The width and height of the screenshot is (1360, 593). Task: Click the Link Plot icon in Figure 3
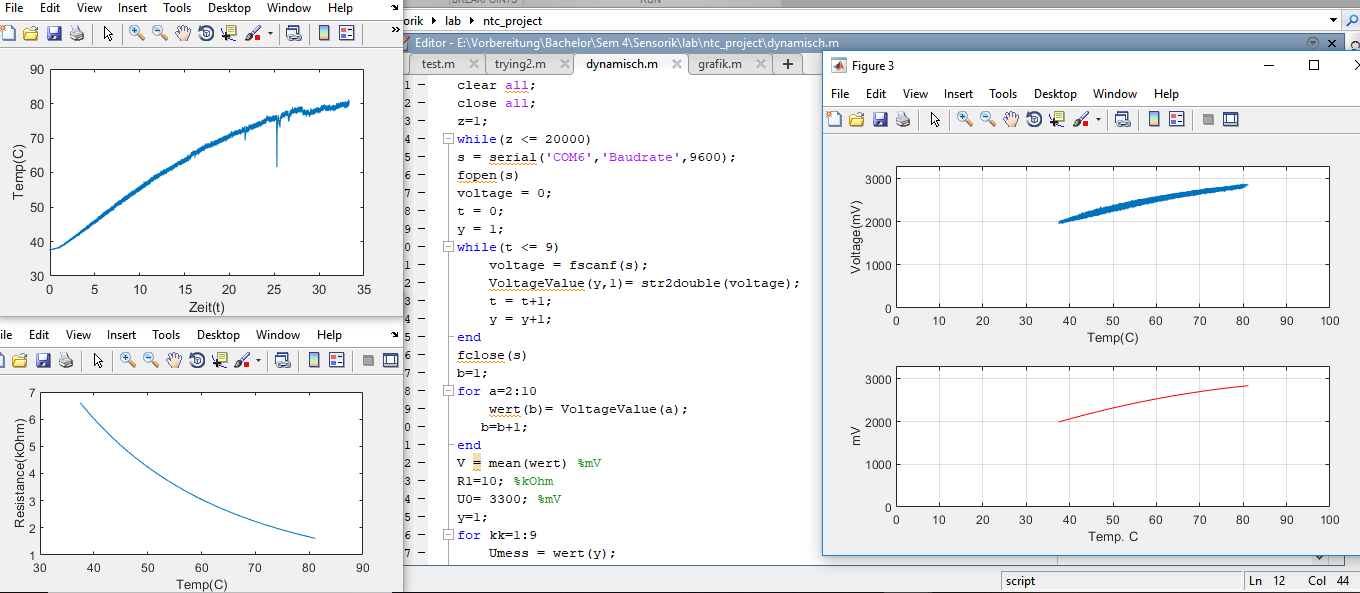point(1123,119)
